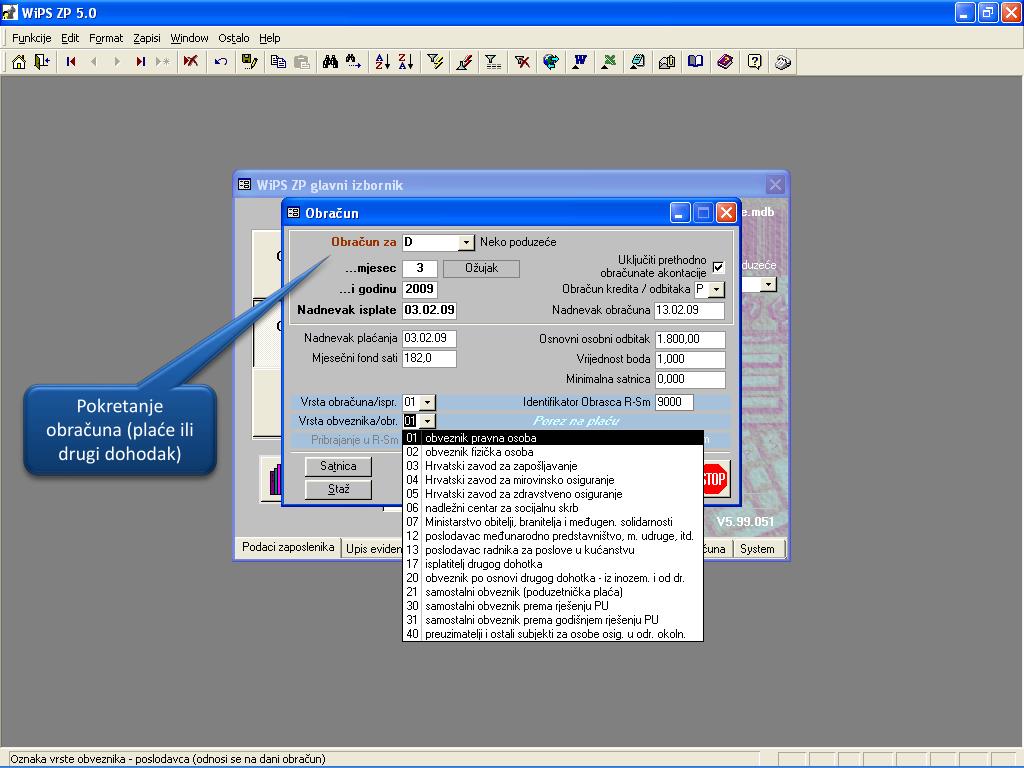Switch to System tab
The width and height of the screenshot is (1024, 768).
tap(758, 549)
